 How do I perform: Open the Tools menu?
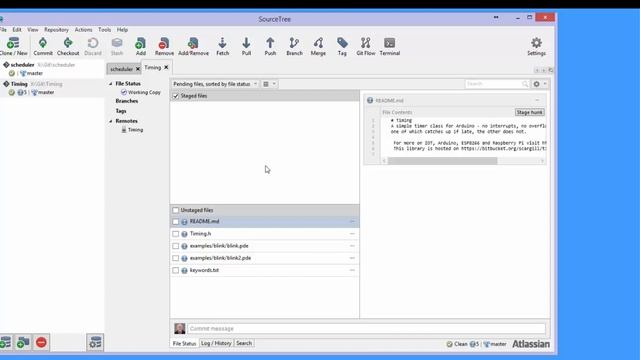pos(104,30)
